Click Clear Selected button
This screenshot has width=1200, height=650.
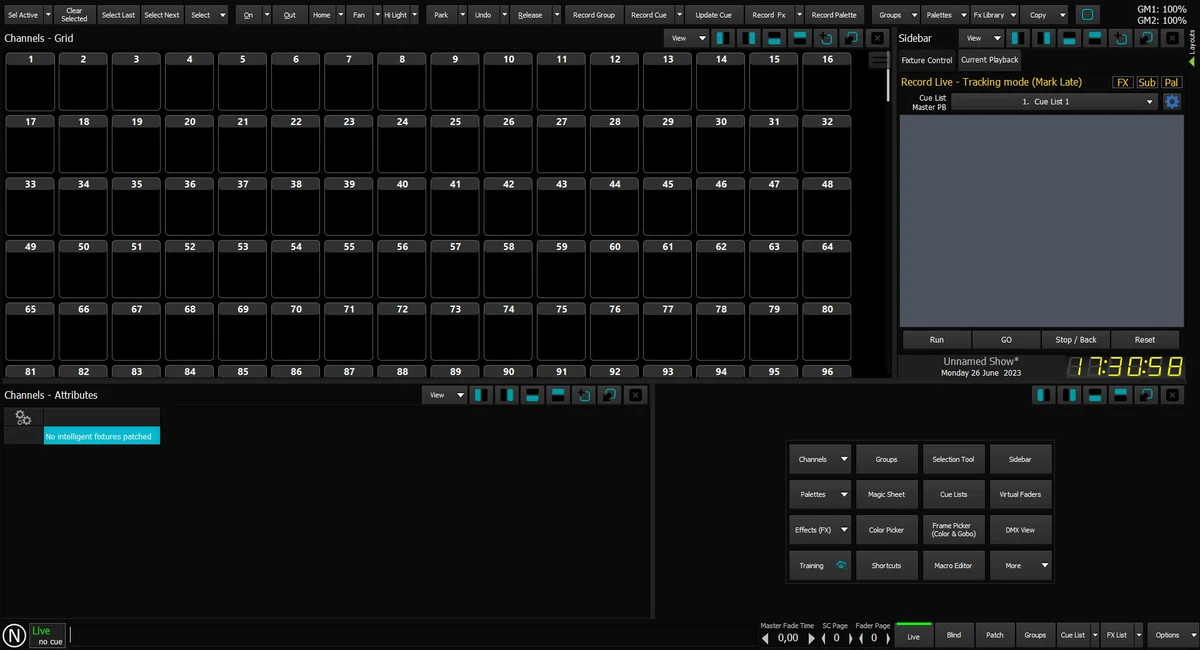74,15
